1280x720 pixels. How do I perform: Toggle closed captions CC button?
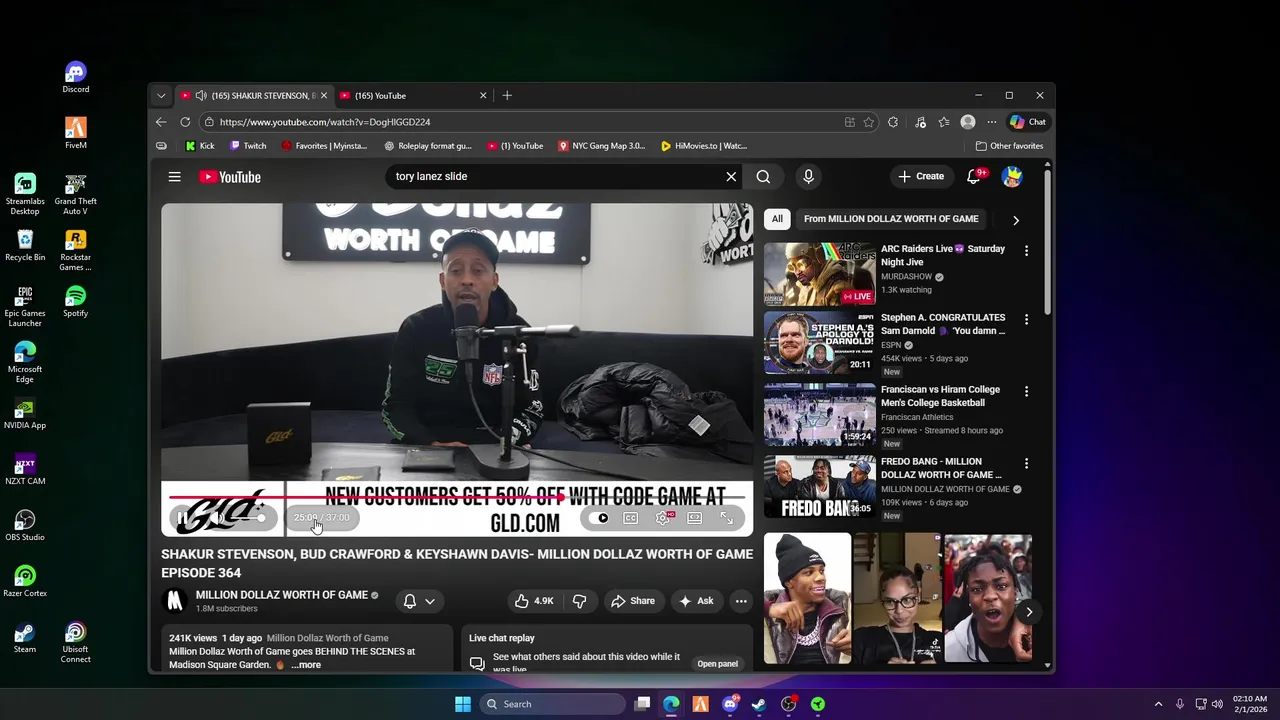pyautogui.click(x=631, y=518)
